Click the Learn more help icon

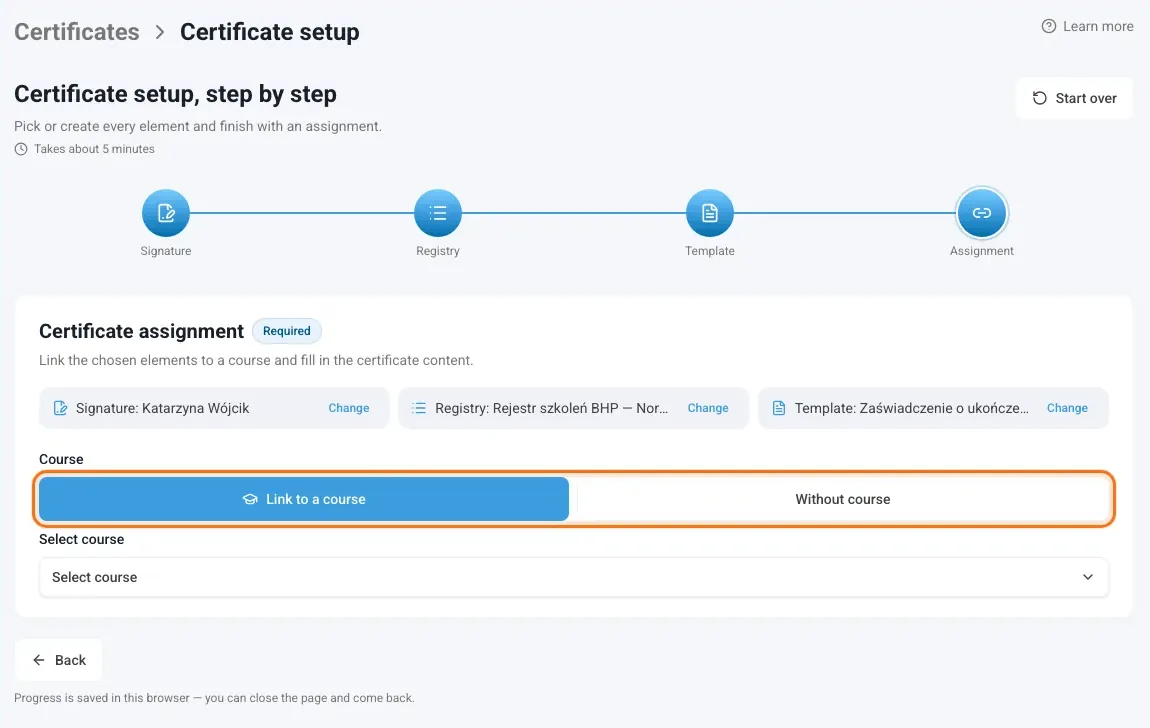pyautogui.click(x=1049, y=26)
